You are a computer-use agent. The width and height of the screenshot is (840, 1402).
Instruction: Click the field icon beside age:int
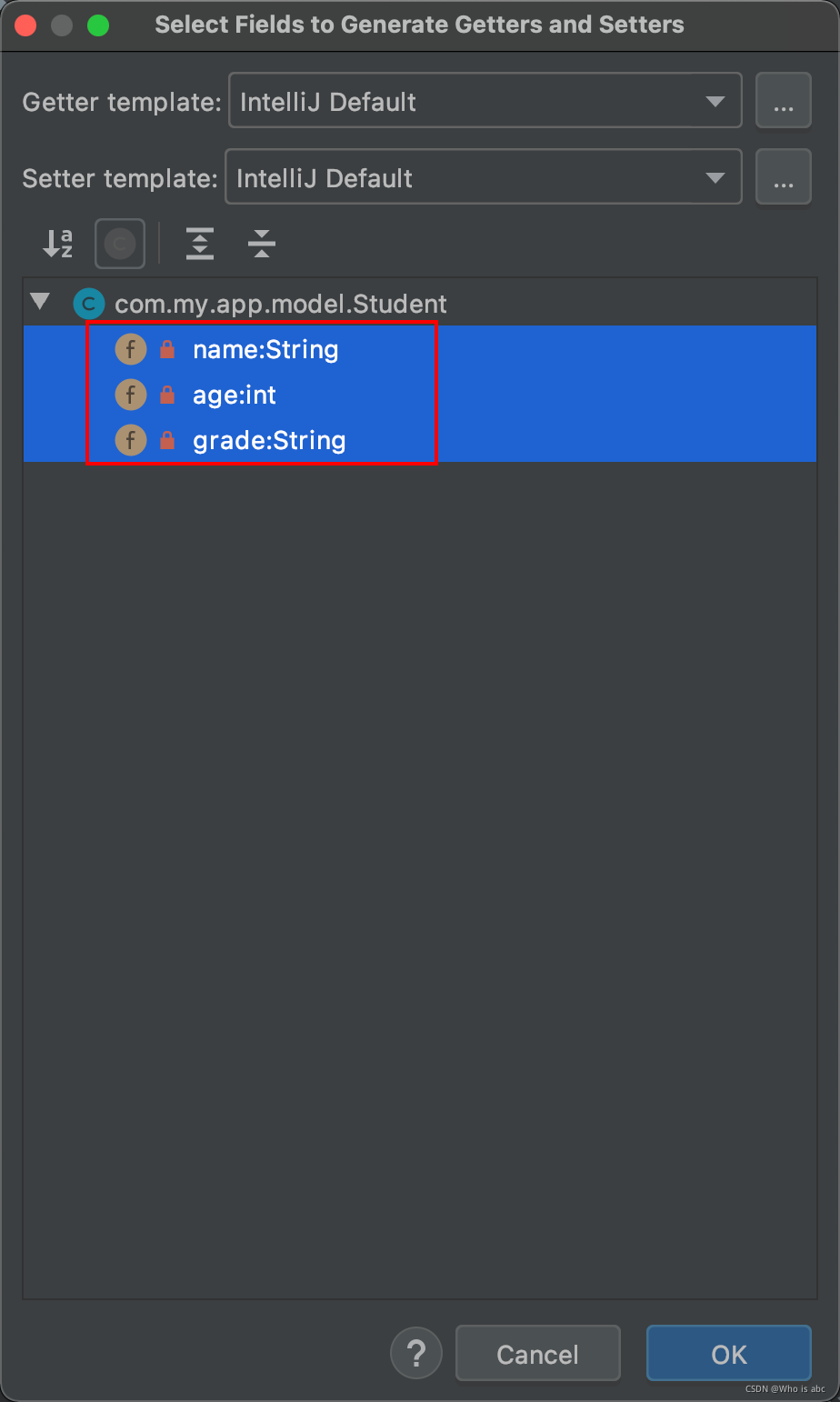click(131, 395)
